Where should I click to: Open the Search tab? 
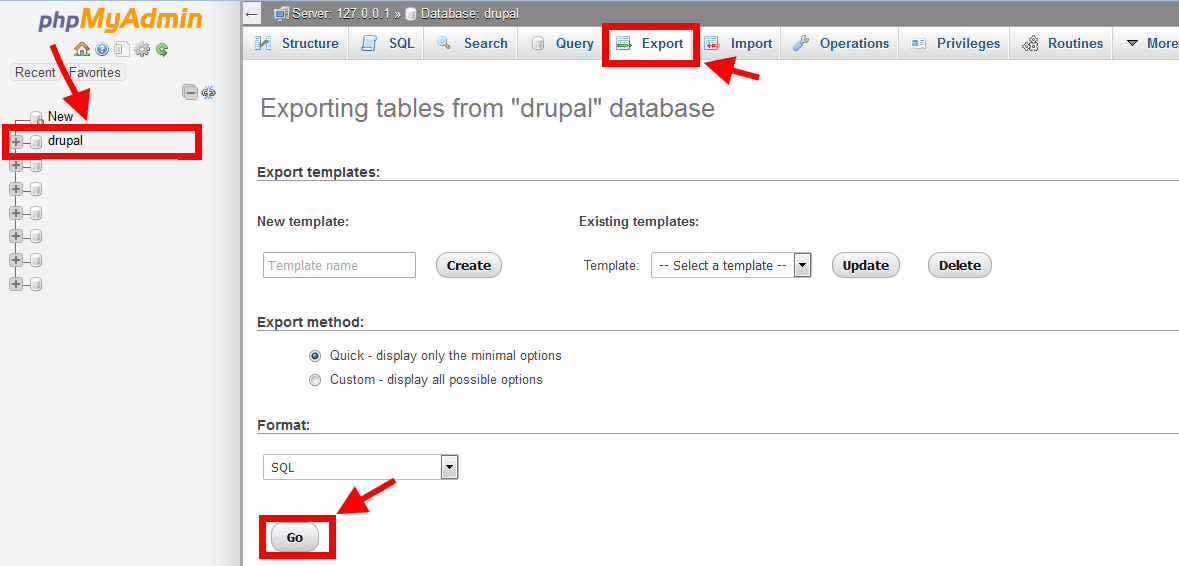471,43
